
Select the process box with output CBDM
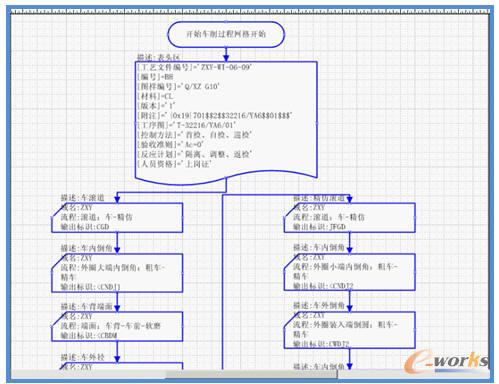pos(117,327)
